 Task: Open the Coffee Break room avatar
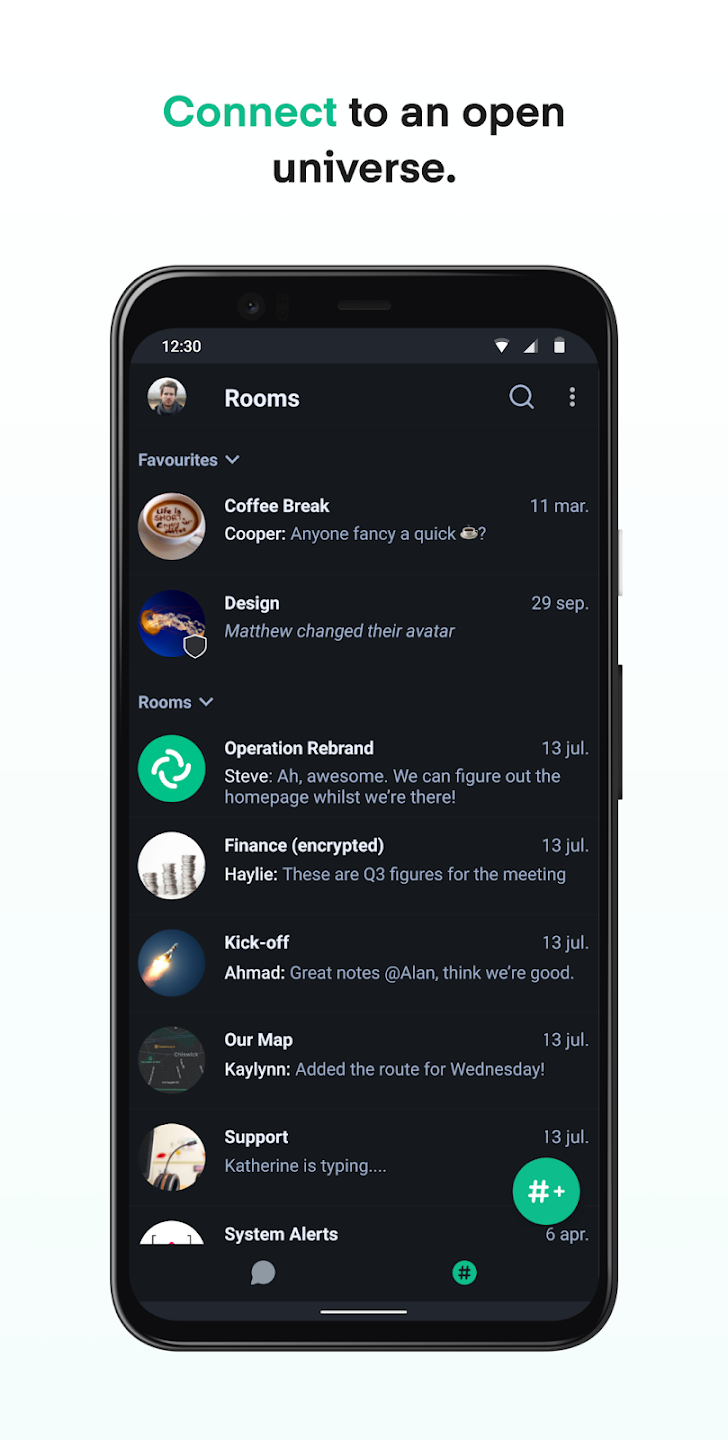tap(171, 525)
